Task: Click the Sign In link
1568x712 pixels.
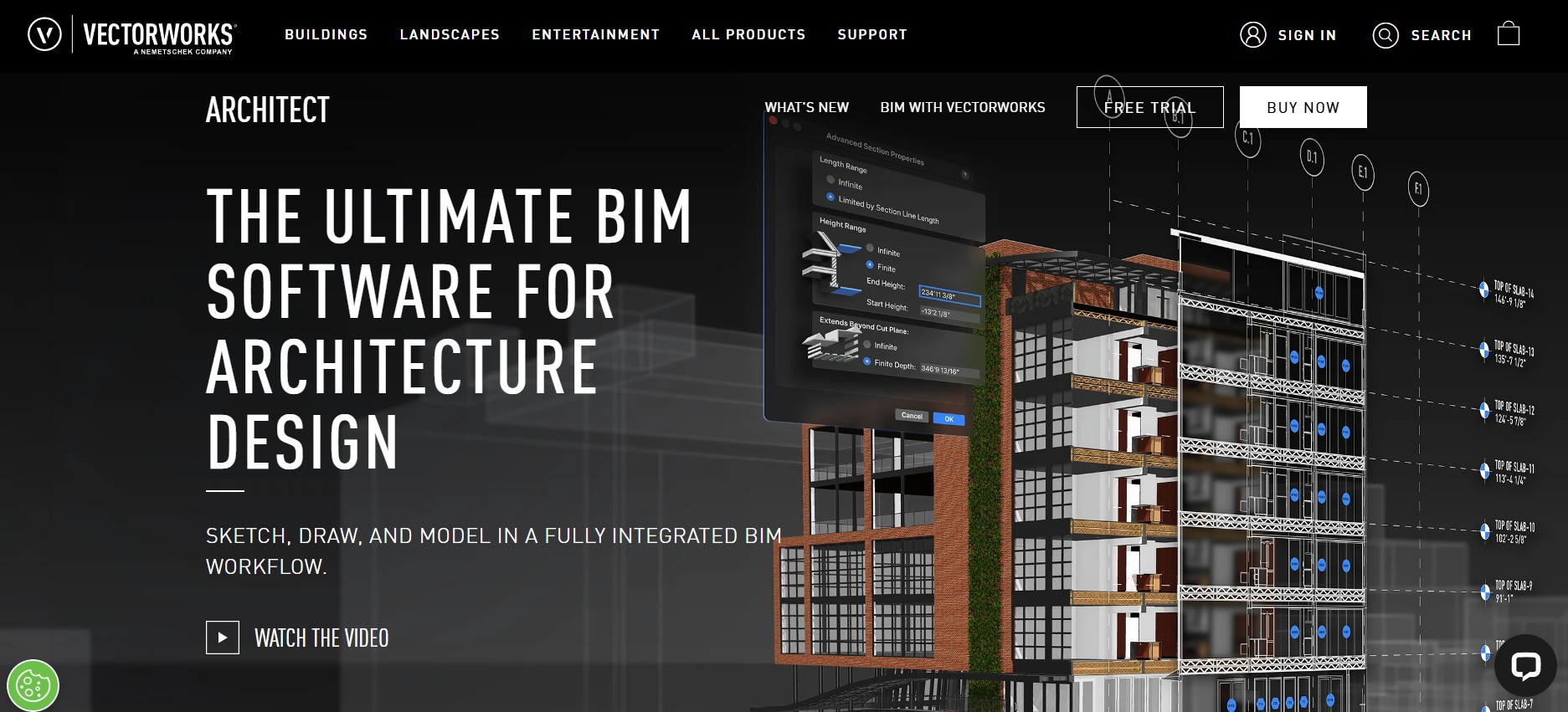Action: coord(1307,35)
